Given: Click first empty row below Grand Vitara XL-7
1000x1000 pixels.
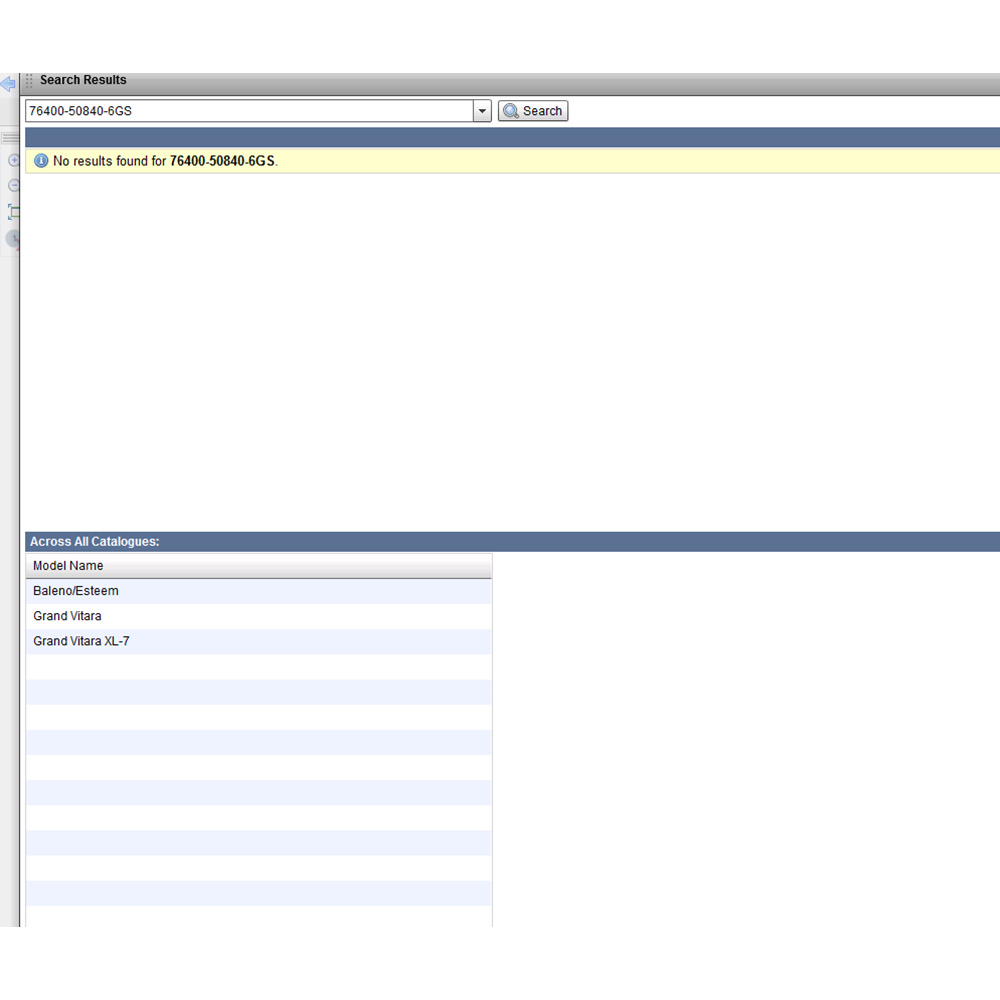Looking at the screenshot, I should pos(258,667).
